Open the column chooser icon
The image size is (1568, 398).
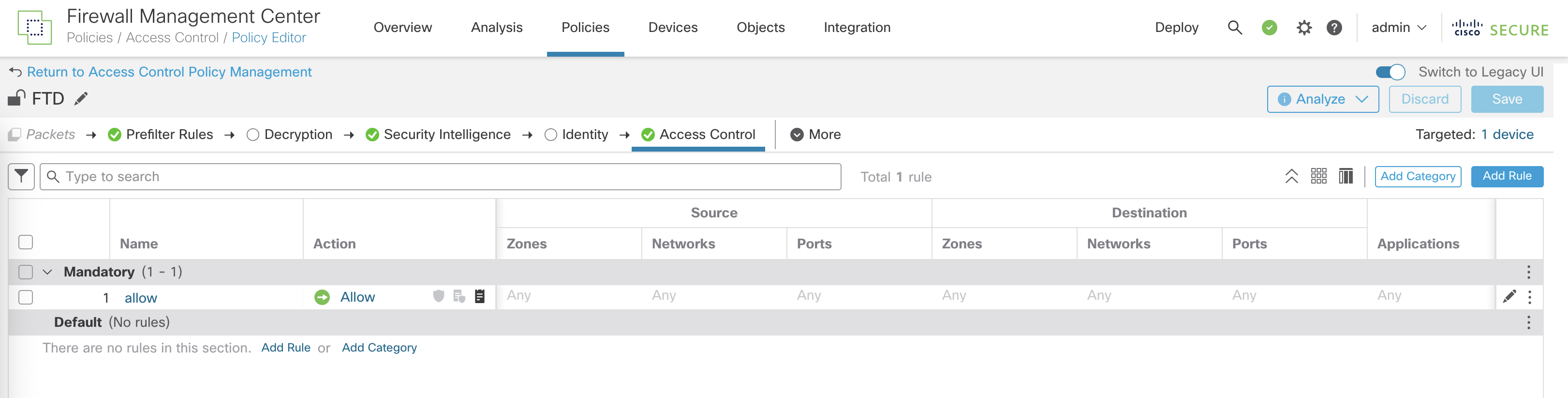[1346, 176]
